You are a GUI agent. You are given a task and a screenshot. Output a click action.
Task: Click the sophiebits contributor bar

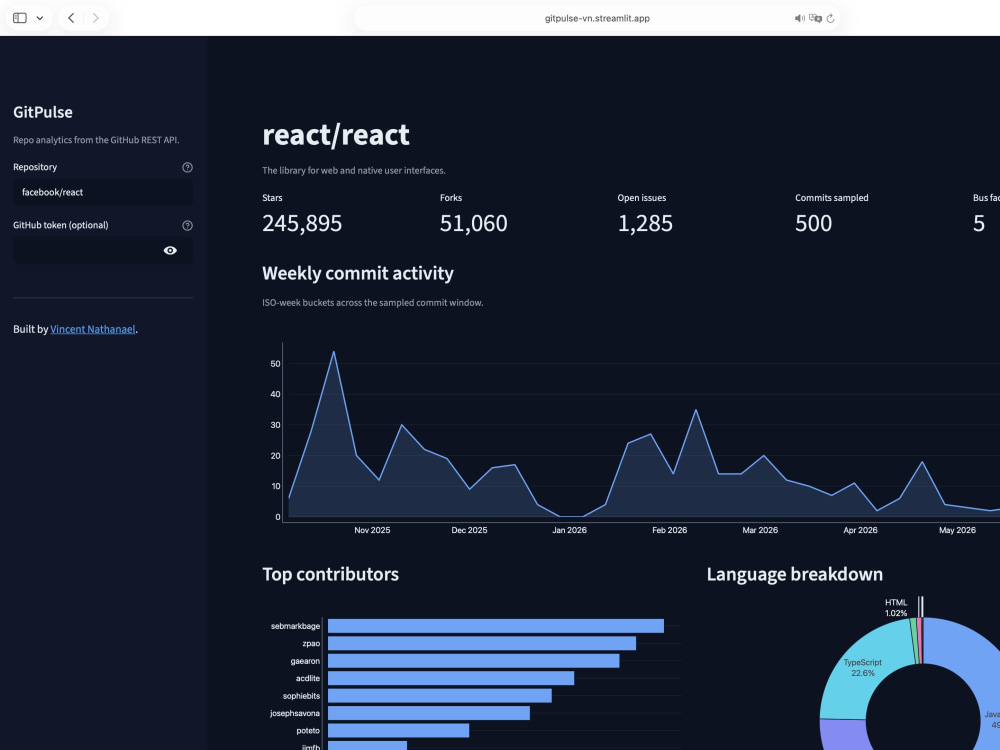click(x=439, y=696)
